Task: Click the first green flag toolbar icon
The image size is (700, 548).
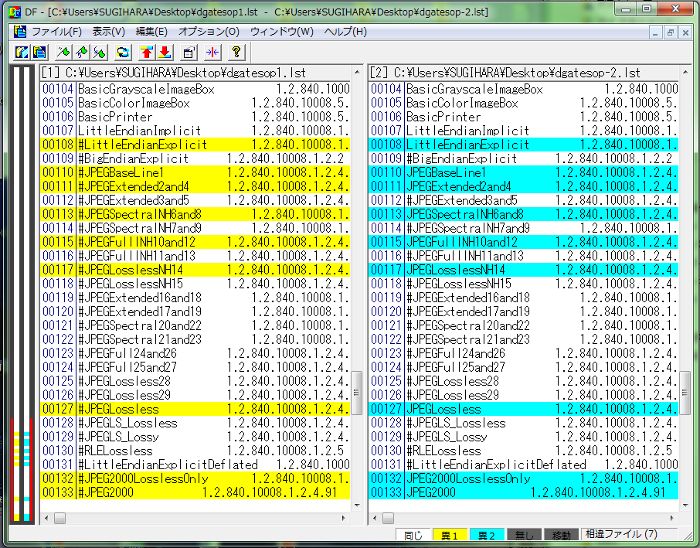Action: click(63, 52)
